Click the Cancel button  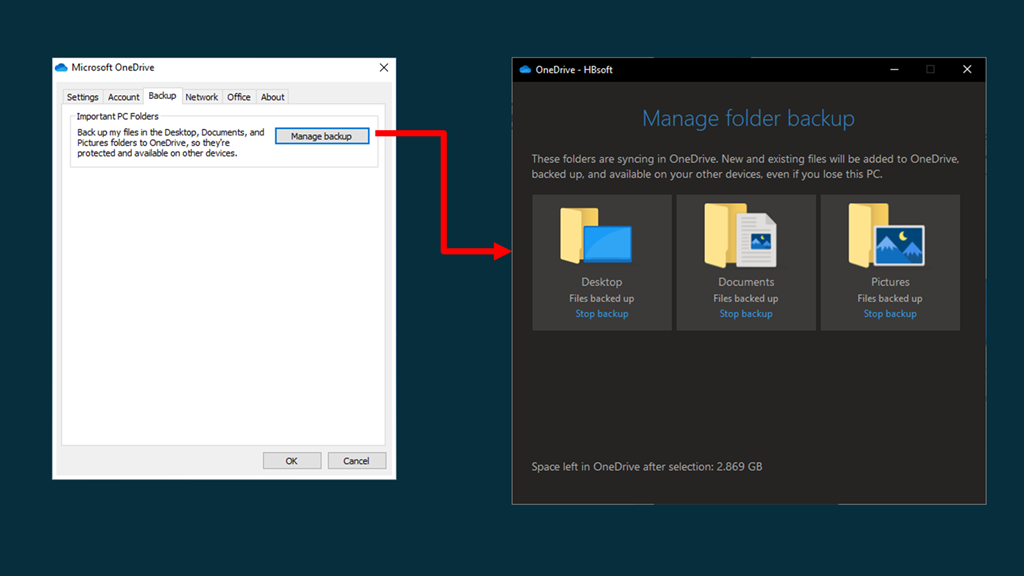point(356,461)
